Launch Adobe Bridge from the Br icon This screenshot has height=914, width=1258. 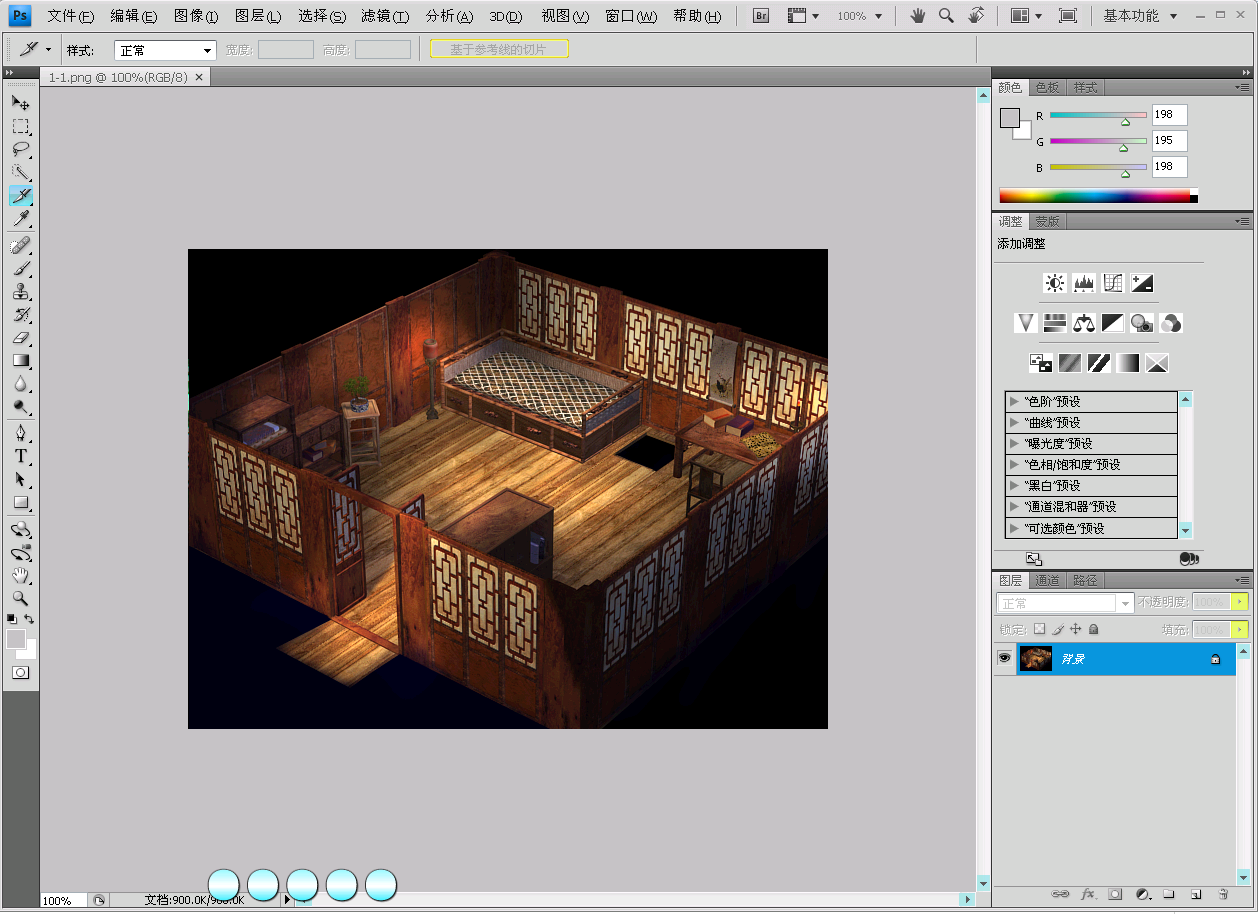click(761, 16)
